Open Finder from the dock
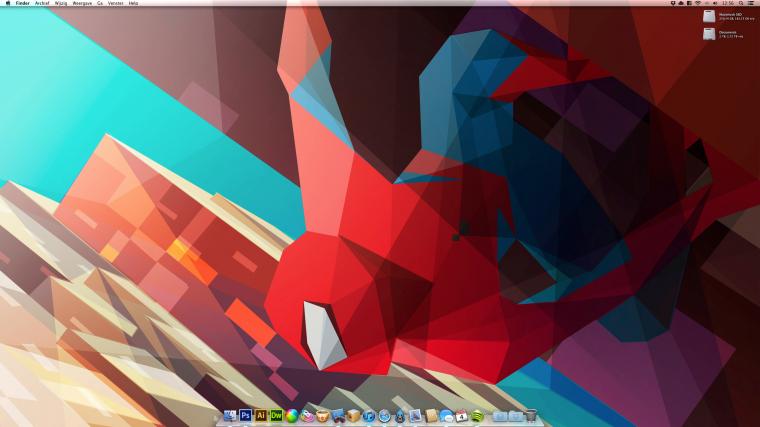 [230, 415]
